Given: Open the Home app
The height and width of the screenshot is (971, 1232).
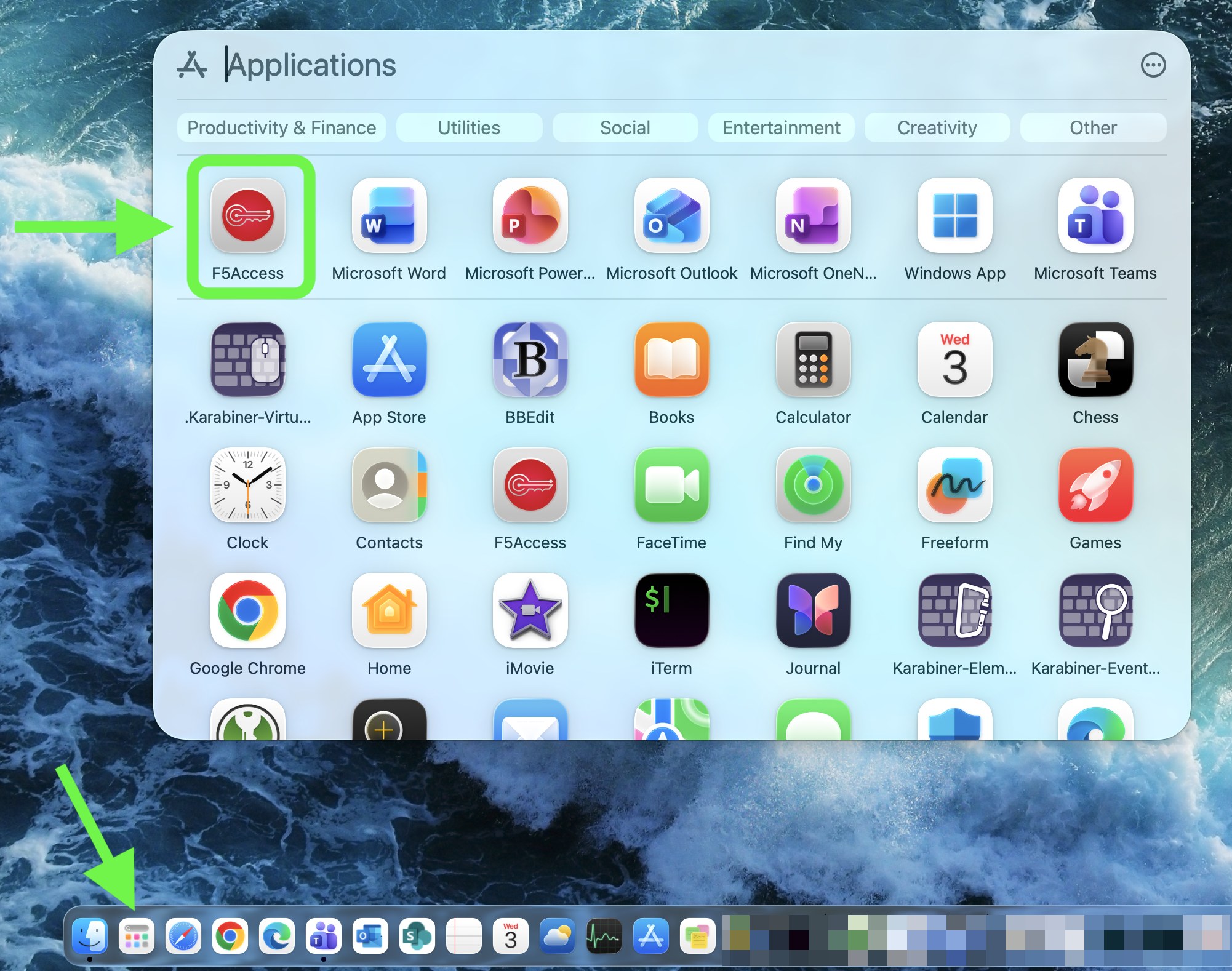Looking at the screenshot, I should click(x=389, y=610).
